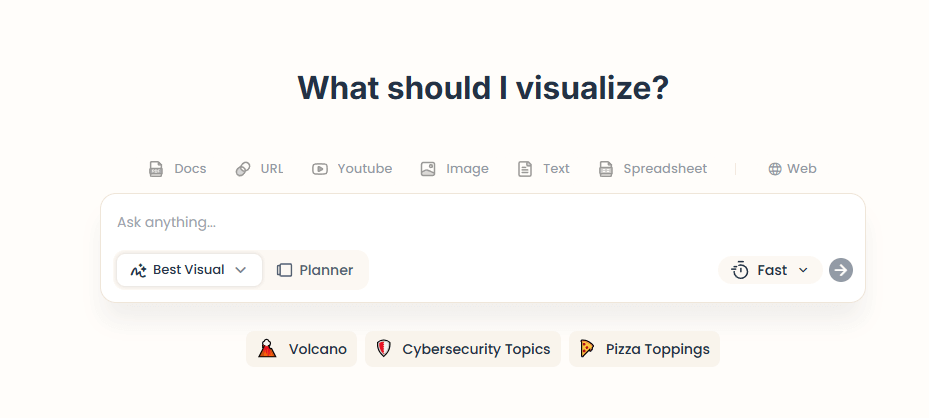Click the Web globe icon
Screen dimensions: 929x418
775,169
